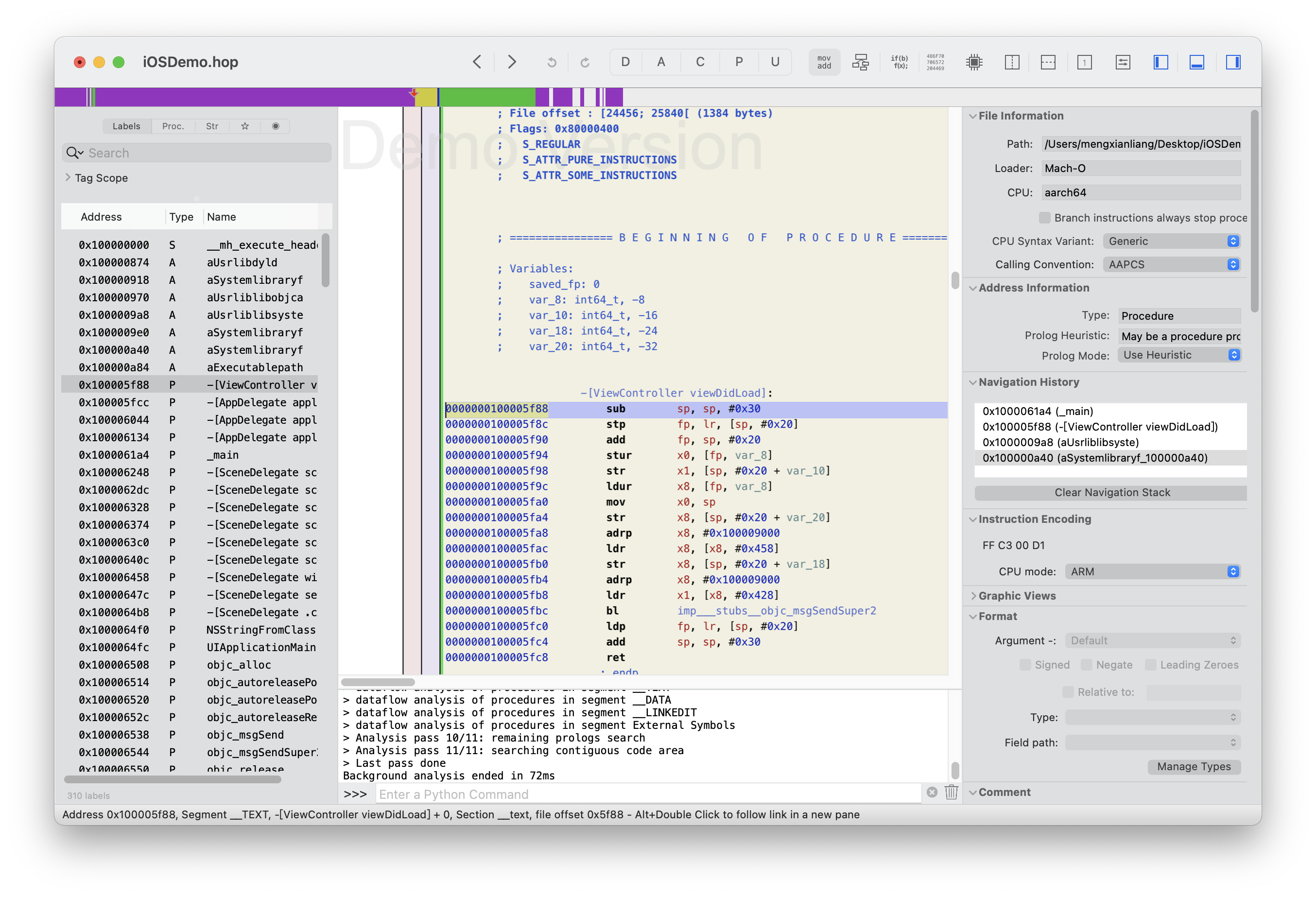Toggle the Leading Zeroes checkbox
Image resolution: width=1316 pixels, height=897 pixels.
pos(1150,665)
